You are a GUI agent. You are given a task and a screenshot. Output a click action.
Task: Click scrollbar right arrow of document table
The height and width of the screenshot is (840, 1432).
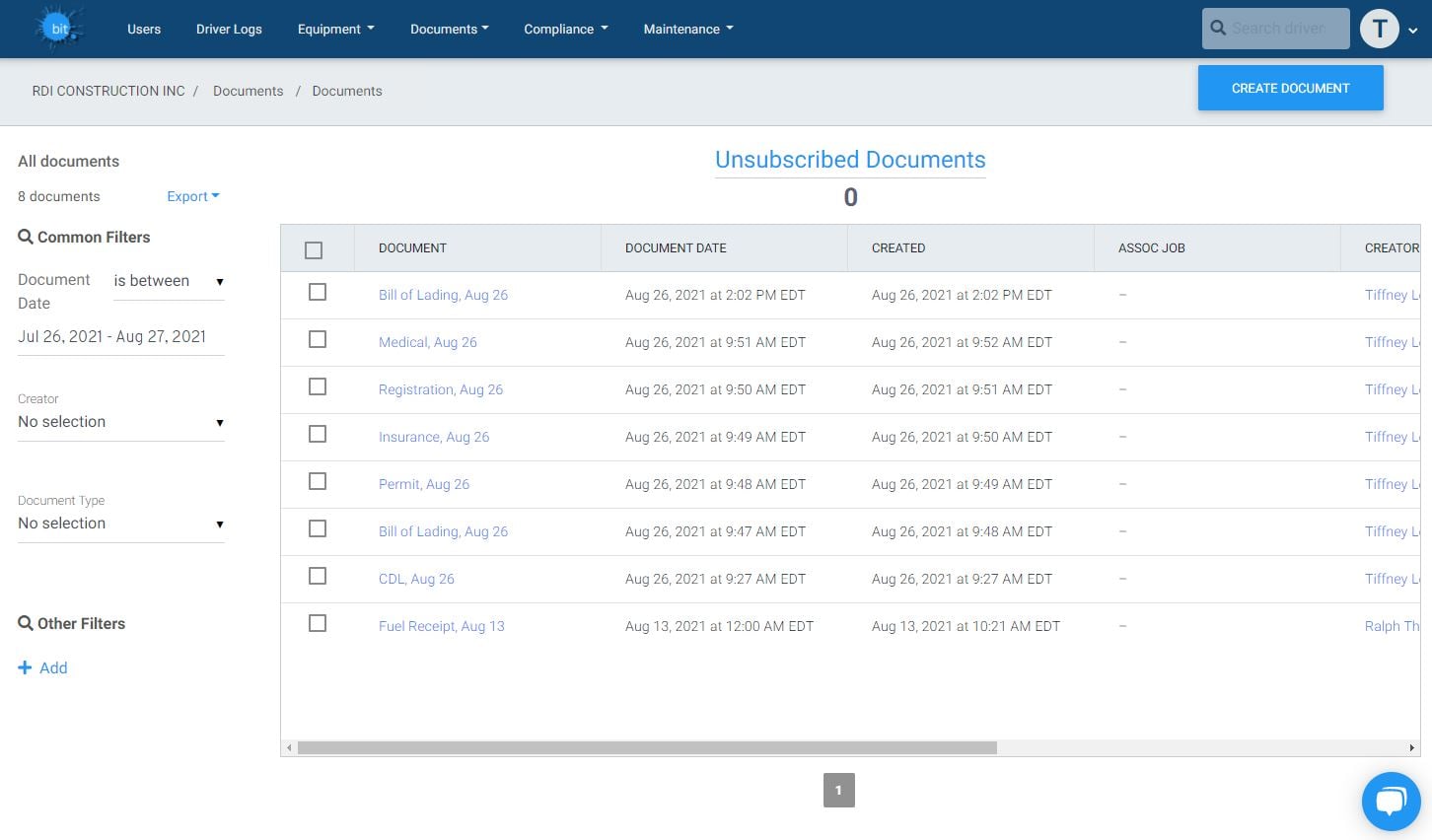pyautogui.click(x=1411, y=748)
